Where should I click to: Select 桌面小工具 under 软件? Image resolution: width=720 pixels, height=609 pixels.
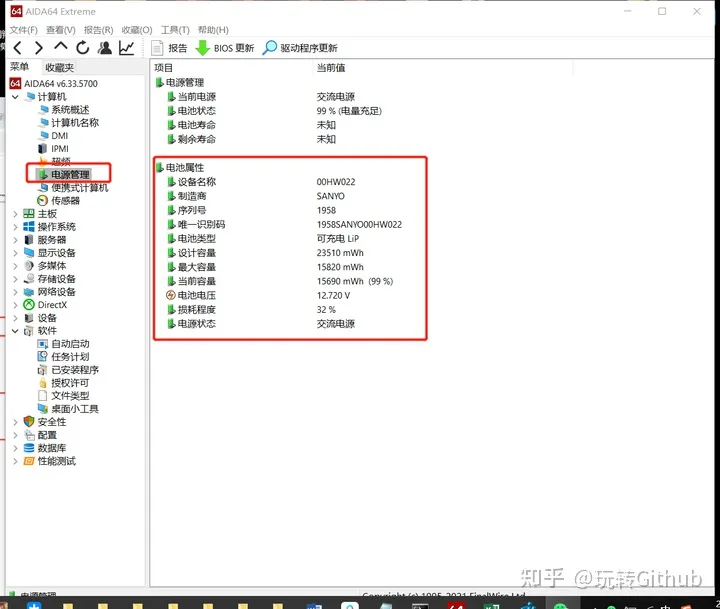[68, 409]
